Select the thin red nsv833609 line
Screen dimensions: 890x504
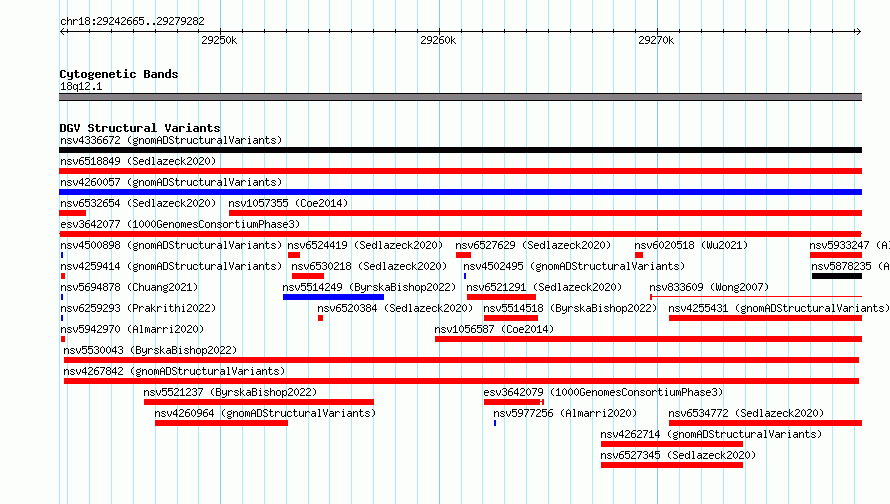pos(756,296)
